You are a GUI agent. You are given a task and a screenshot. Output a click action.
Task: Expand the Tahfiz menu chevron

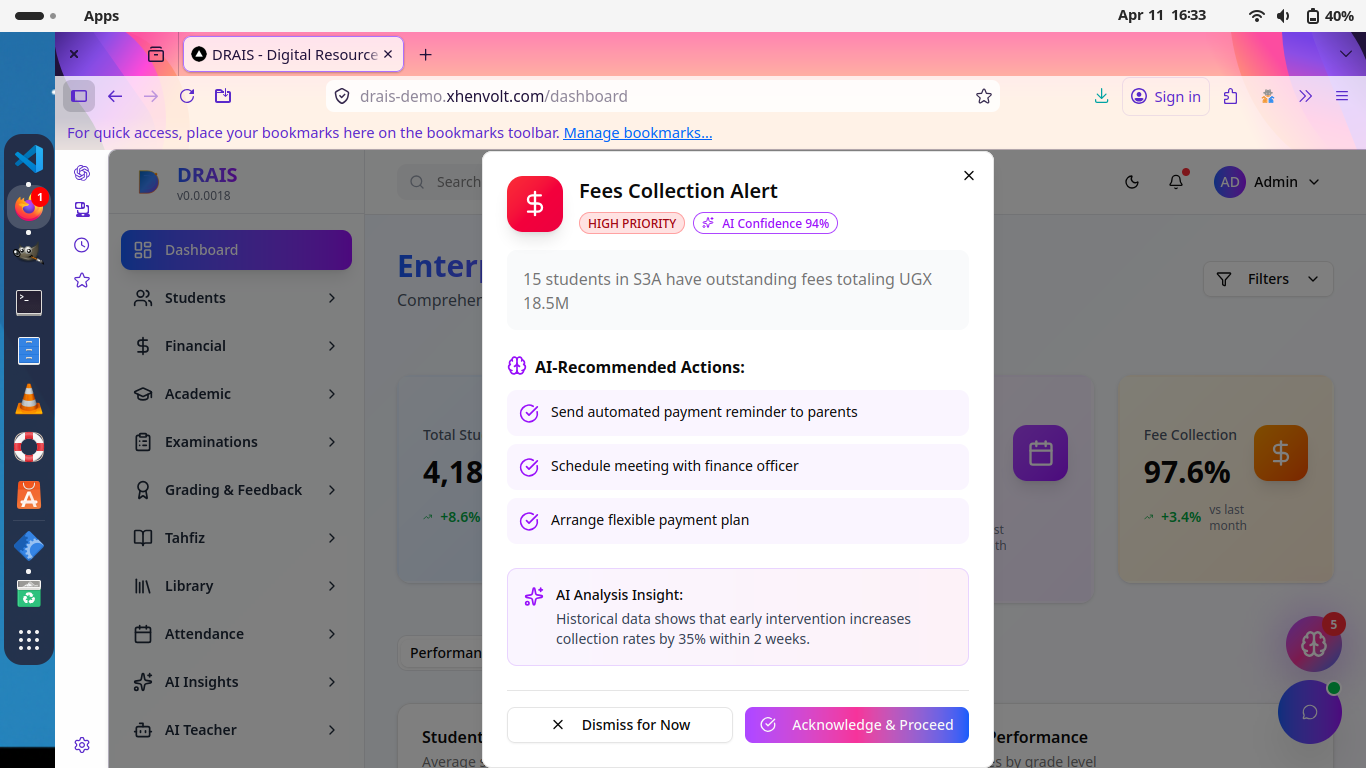pyautogui.click(x=332, y=538)
